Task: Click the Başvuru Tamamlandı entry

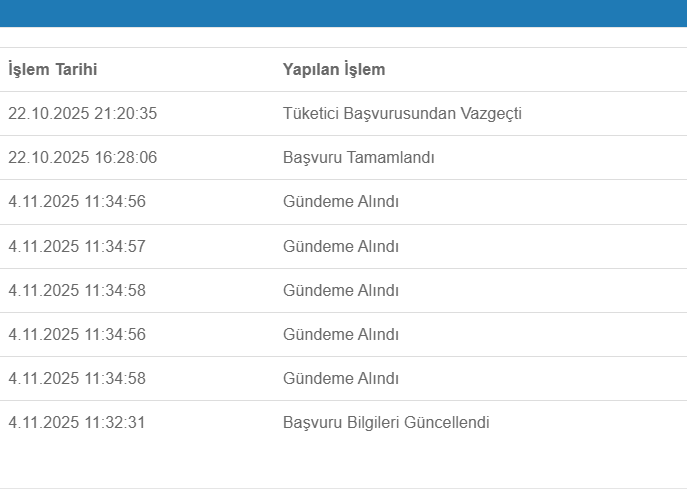Action: point(358,158)
